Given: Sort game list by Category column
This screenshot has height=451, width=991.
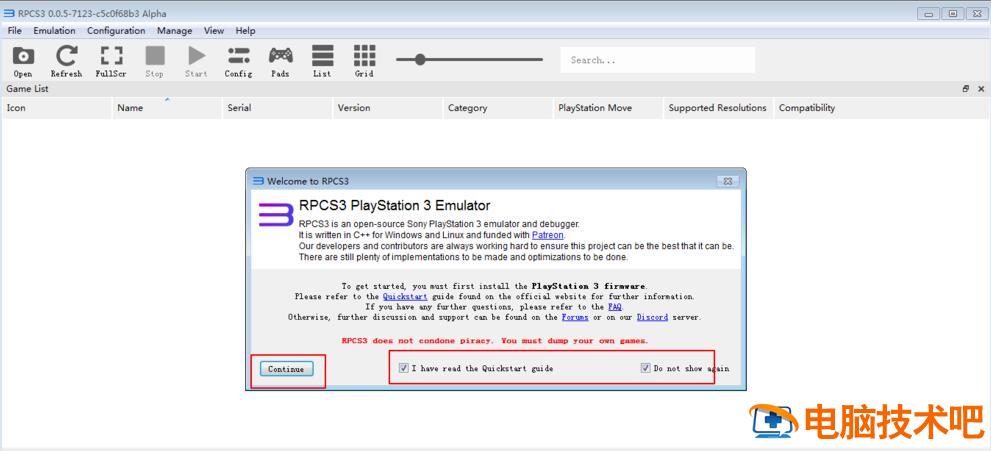Looking at the screenshot, I should pyautogui.click(x=498, y=108).
